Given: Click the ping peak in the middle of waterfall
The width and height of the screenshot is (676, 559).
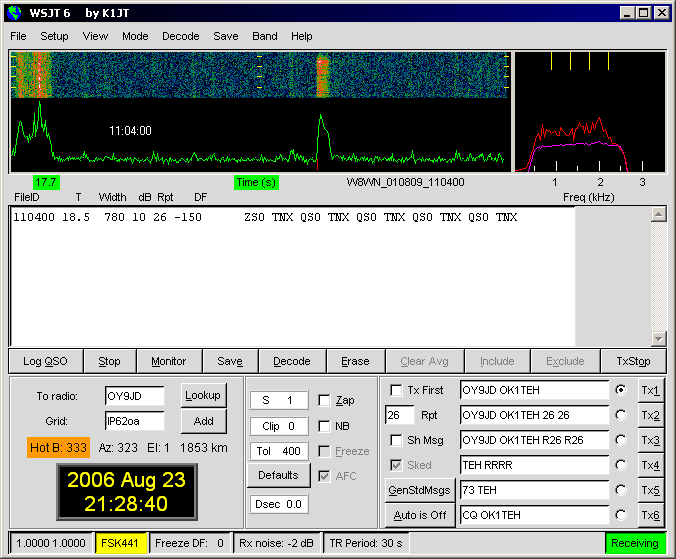Looking at the screenshot, I should [322, 75].
